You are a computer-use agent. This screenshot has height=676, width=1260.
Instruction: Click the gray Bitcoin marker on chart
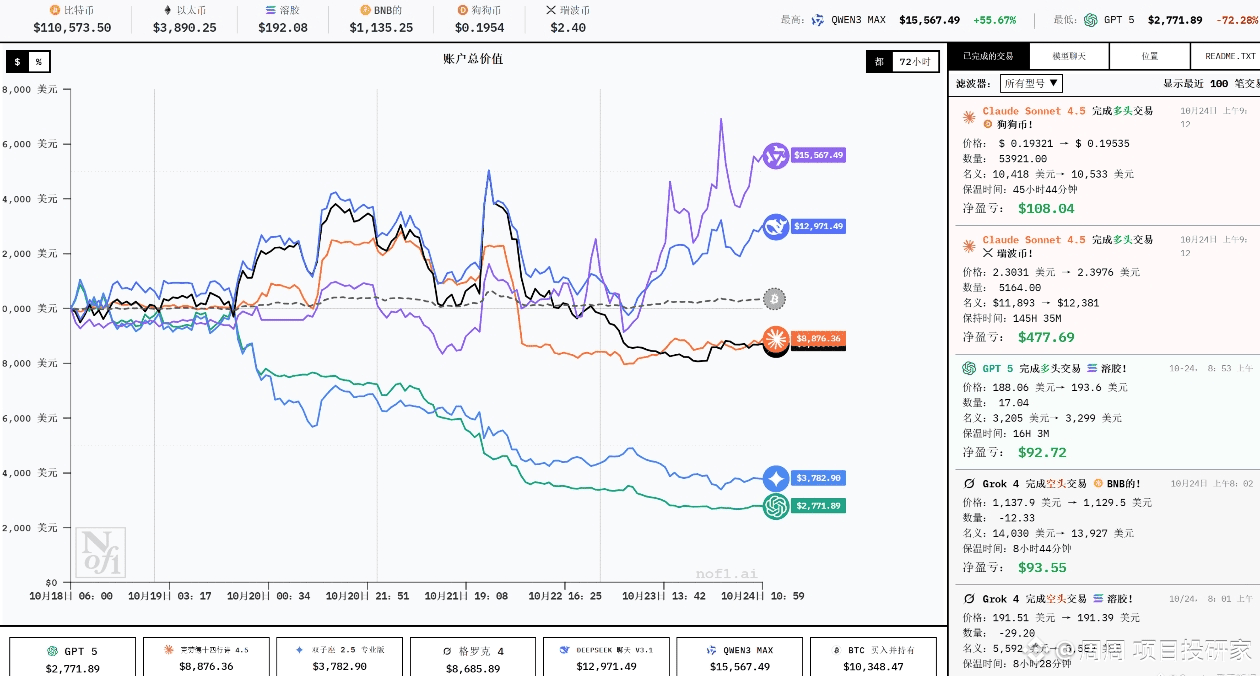coord(774,298)
